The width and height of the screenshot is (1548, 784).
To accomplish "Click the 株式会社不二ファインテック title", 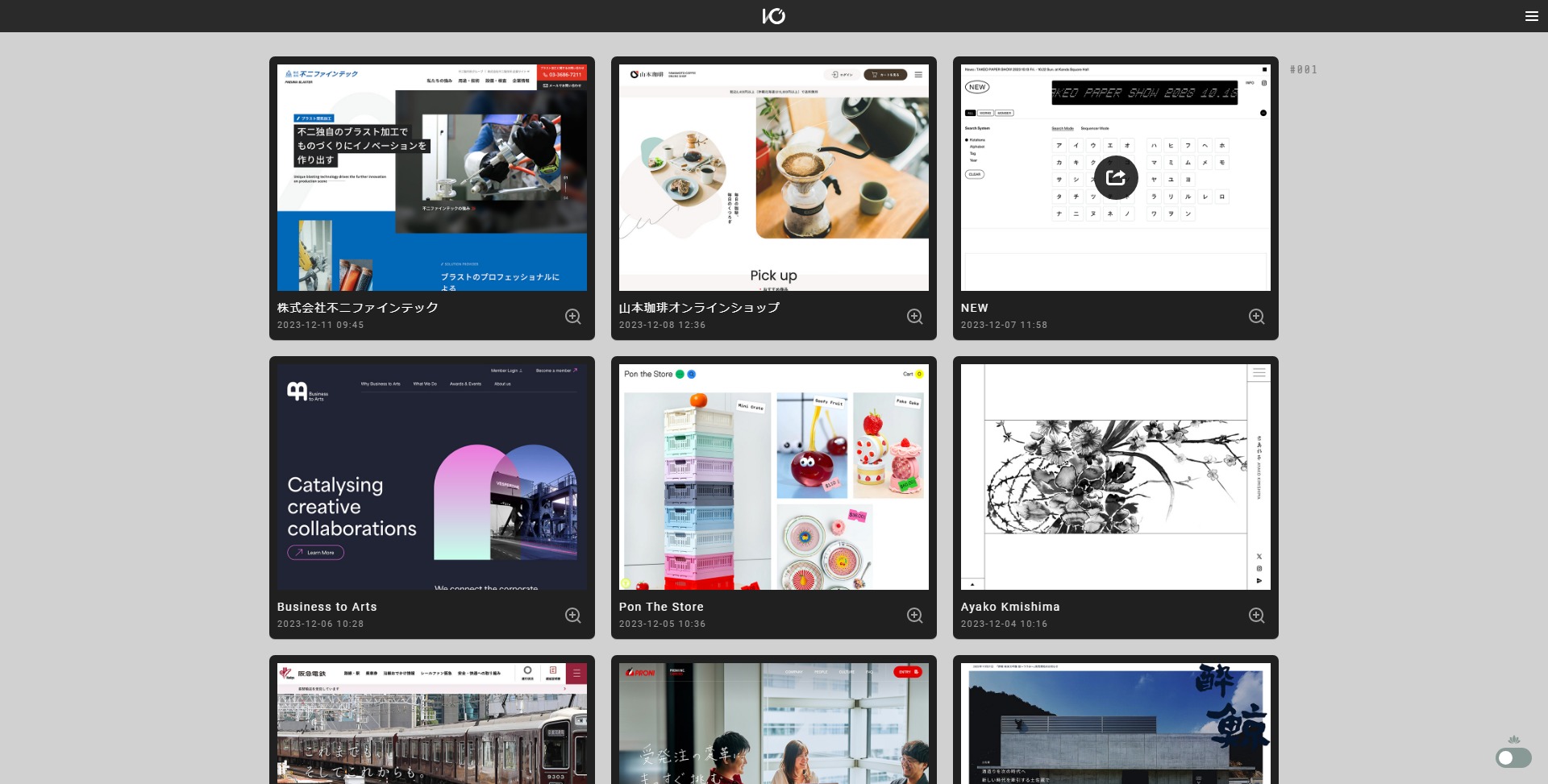I will pos(358,308).
